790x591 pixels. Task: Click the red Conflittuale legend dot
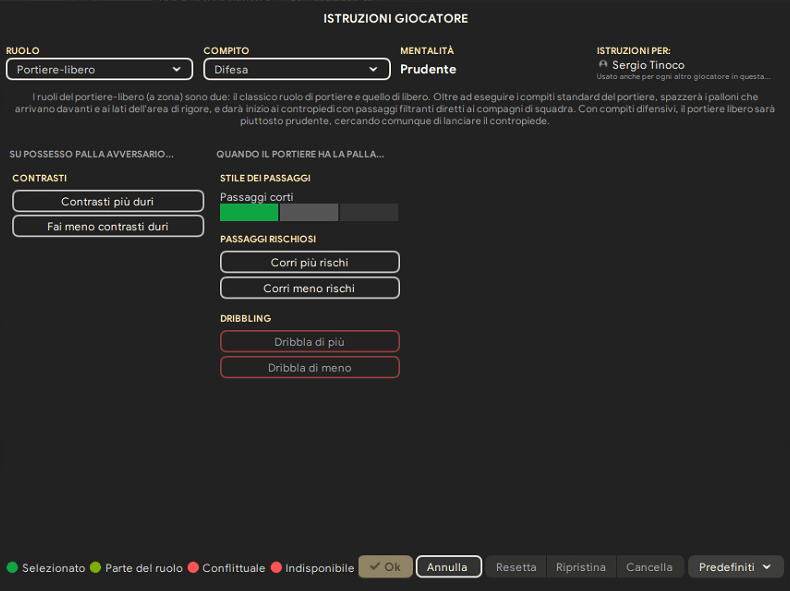coord(193,567)
